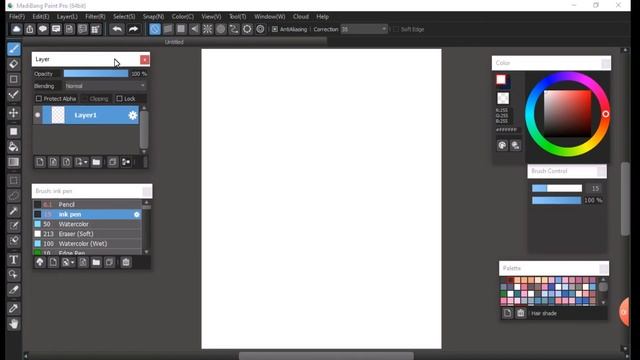Open the Blending mode dropdown

[x=105, y=86]
